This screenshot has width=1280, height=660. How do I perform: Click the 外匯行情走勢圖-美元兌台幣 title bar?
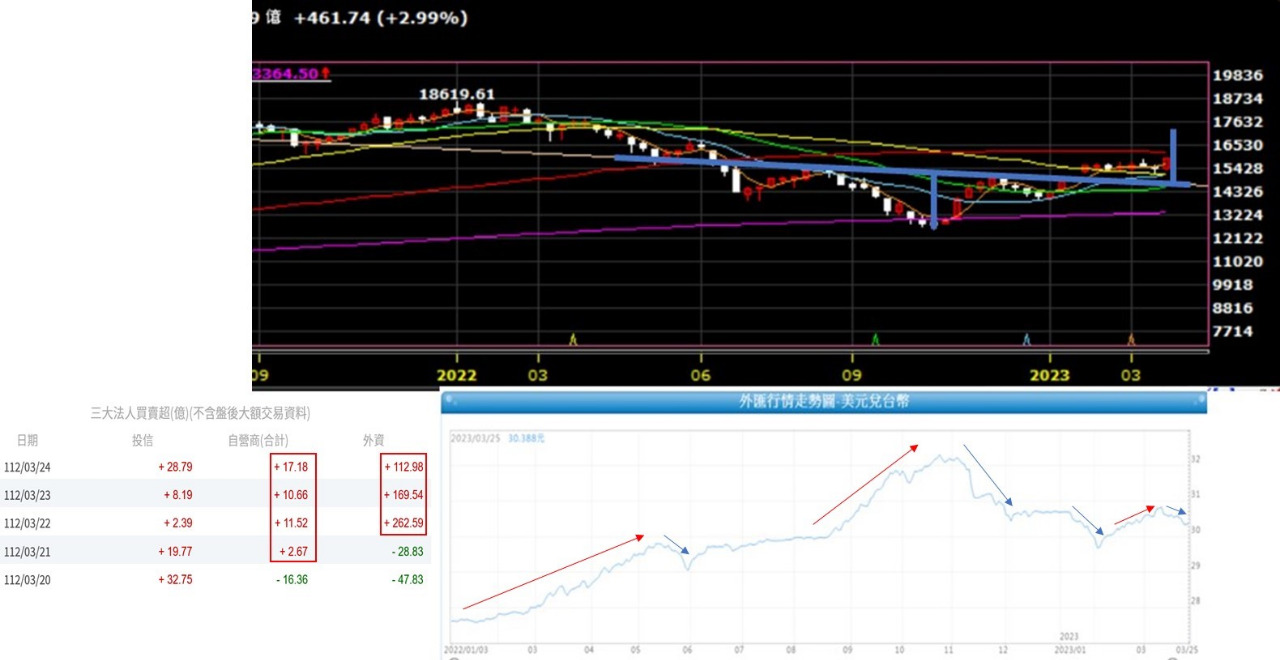[823, 403]
